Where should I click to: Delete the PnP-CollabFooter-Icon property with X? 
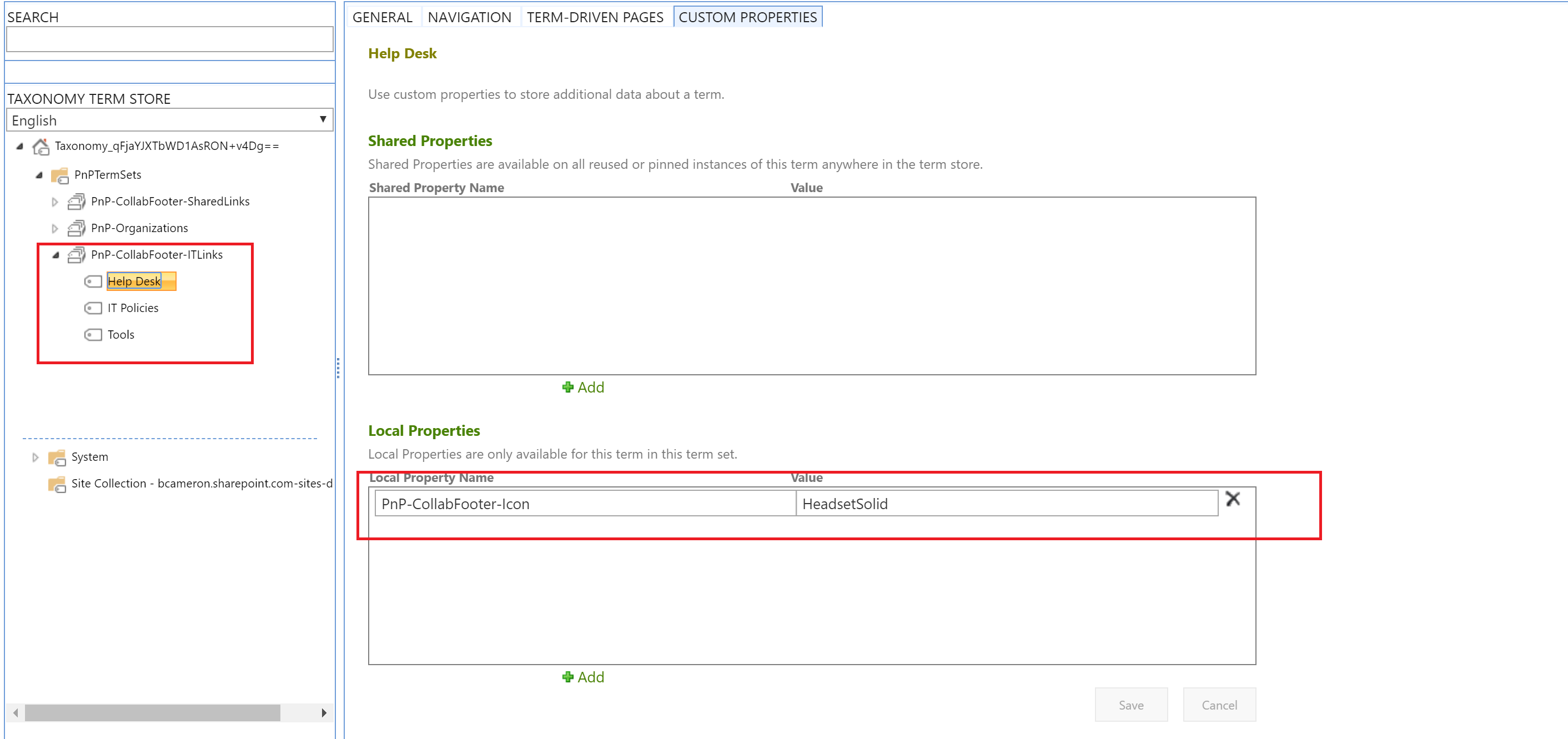1233,499
